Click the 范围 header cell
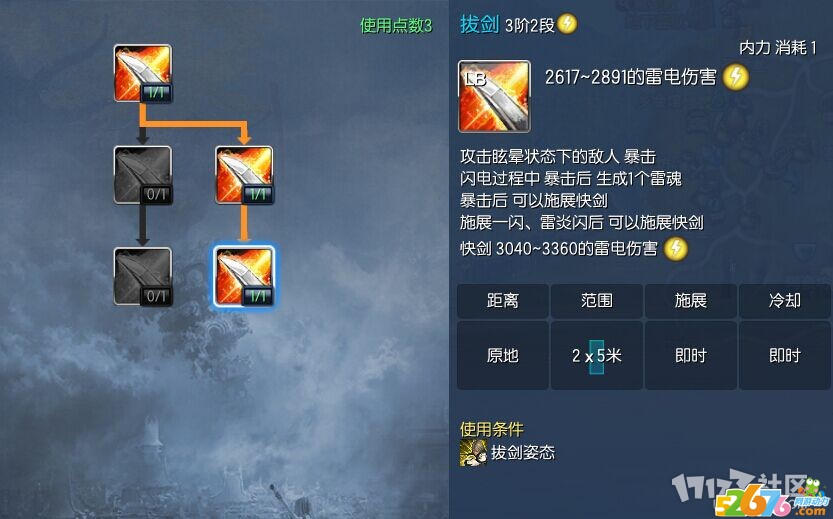This screenshot has width=833, height=519. (597, 301)
